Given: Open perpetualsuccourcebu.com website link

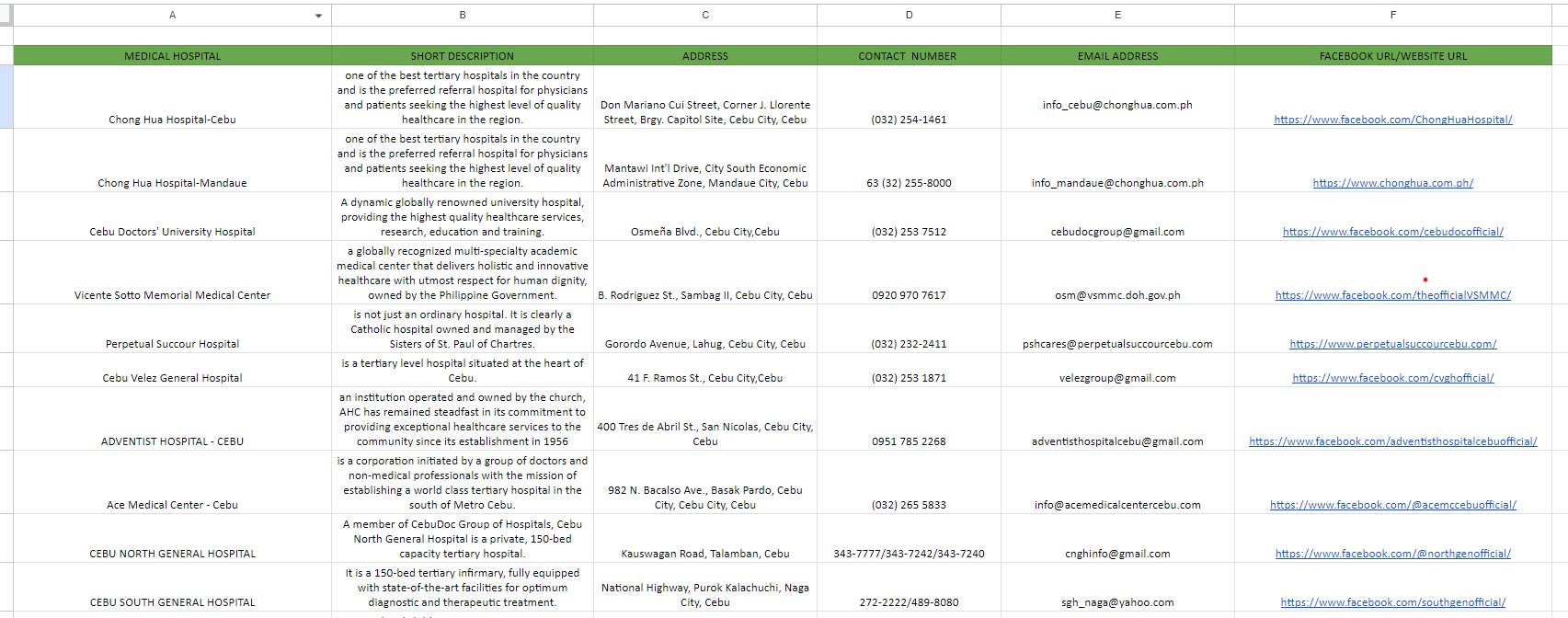Looking at the screenshot, I should point(1393,344).
